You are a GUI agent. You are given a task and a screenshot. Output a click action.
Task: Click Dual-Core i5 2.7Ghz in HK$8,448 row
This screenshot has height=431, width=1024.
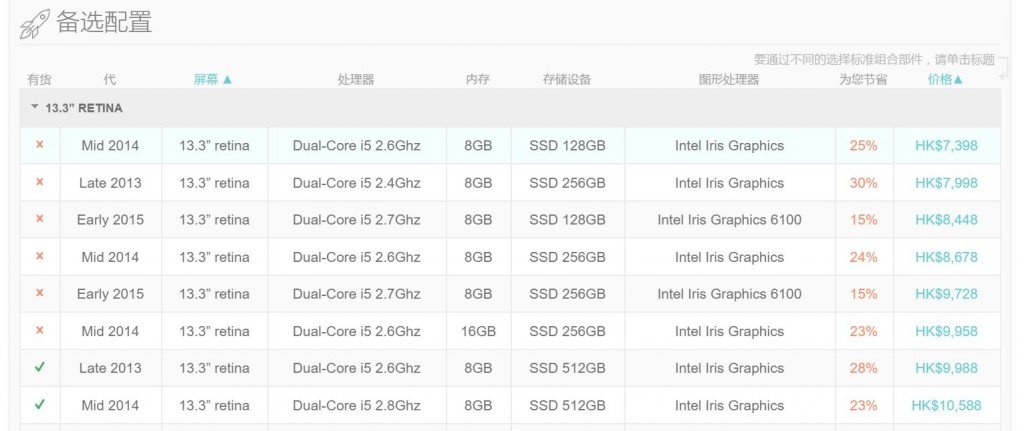(x=357, y=220)
